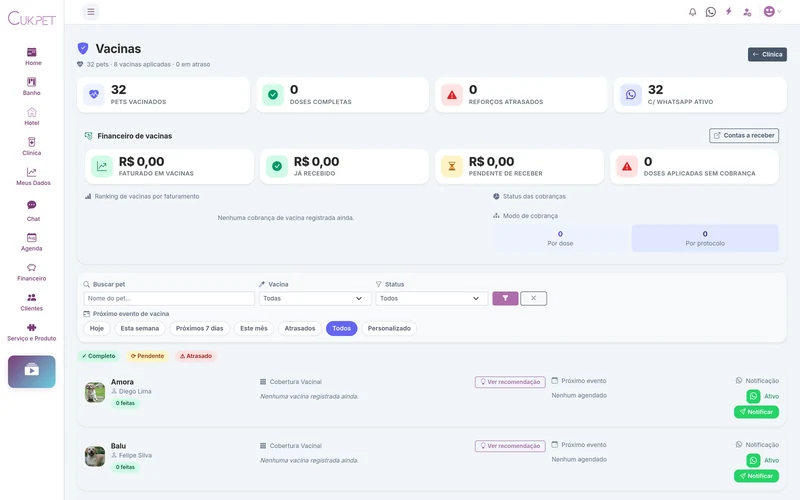The height and width of the screenshot is (500, 800).
Task: Select the Esta semana filter chip
Action: [x=140, y=328]
